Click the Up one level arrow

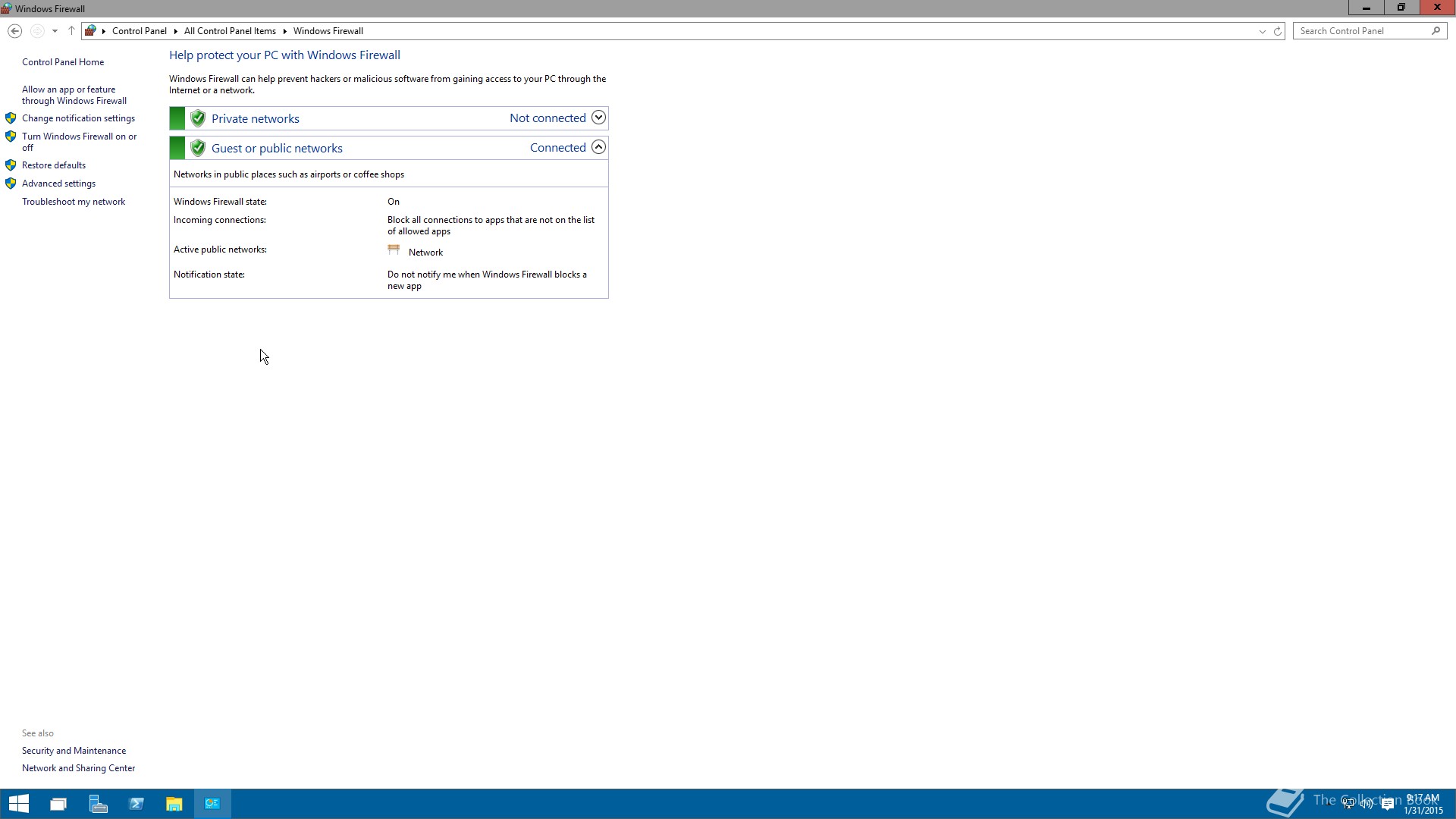71,31
